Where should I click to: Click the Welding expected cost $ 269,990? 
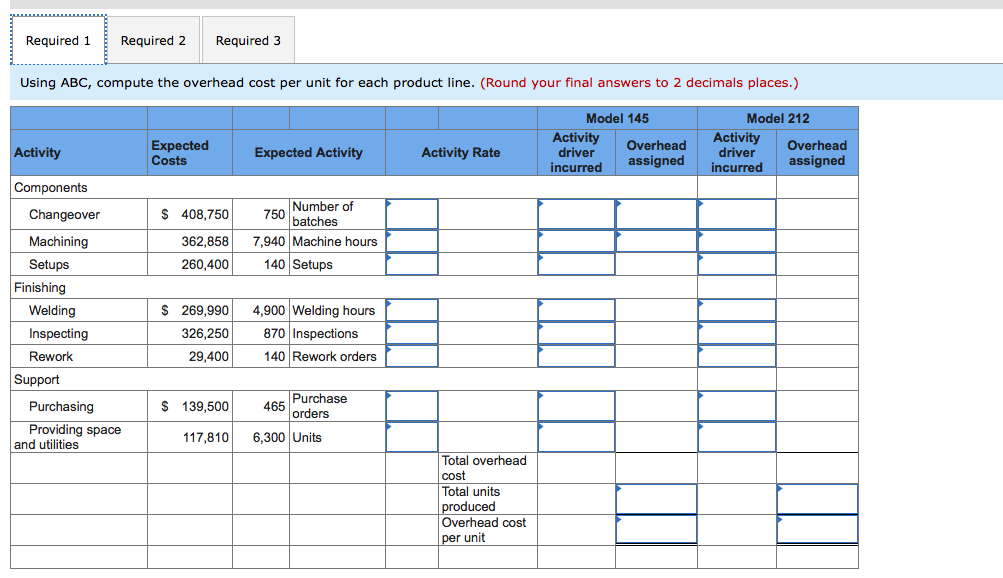pos(194,310)
